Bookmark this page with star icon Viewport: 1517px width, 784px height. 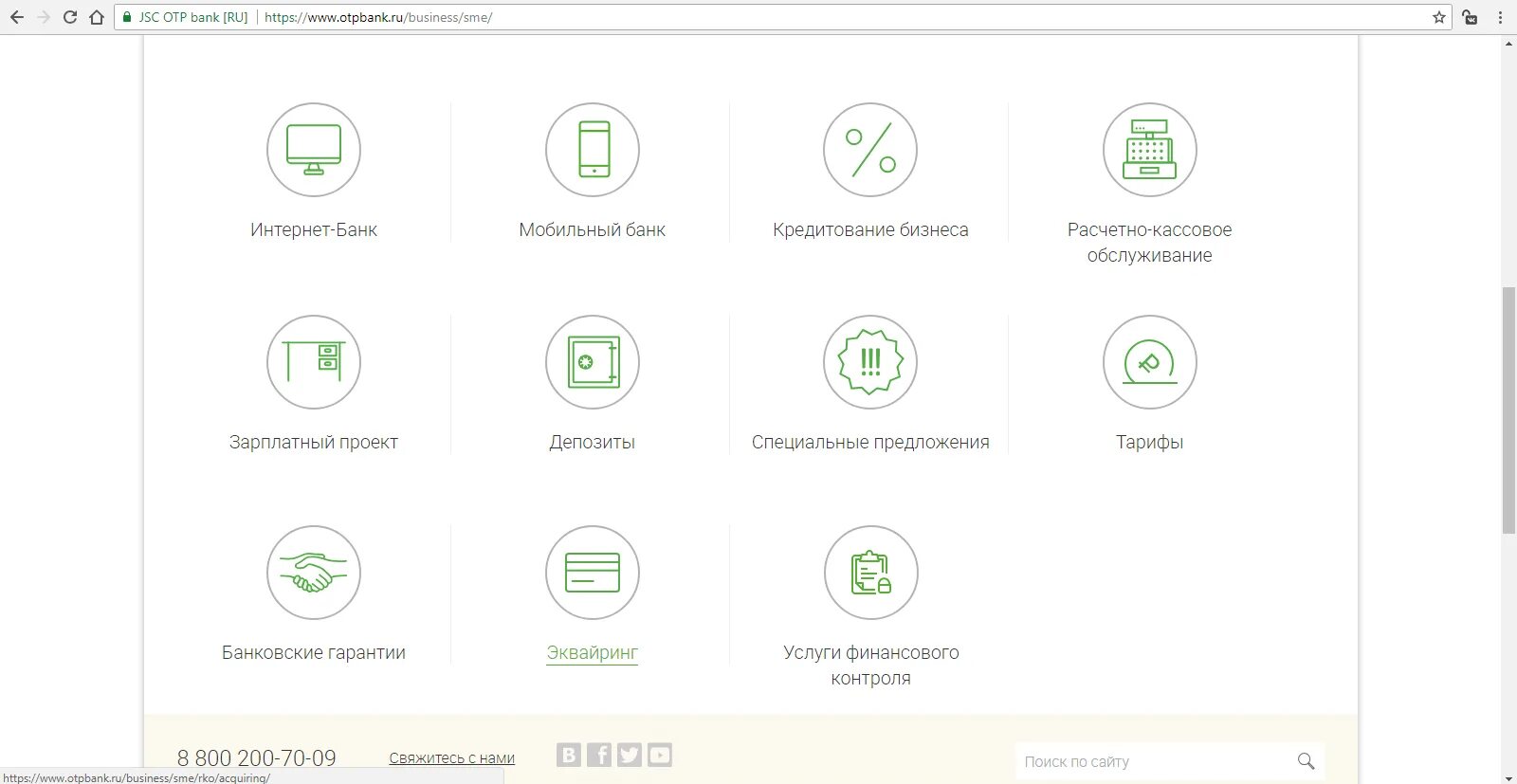click(1439, 17)
